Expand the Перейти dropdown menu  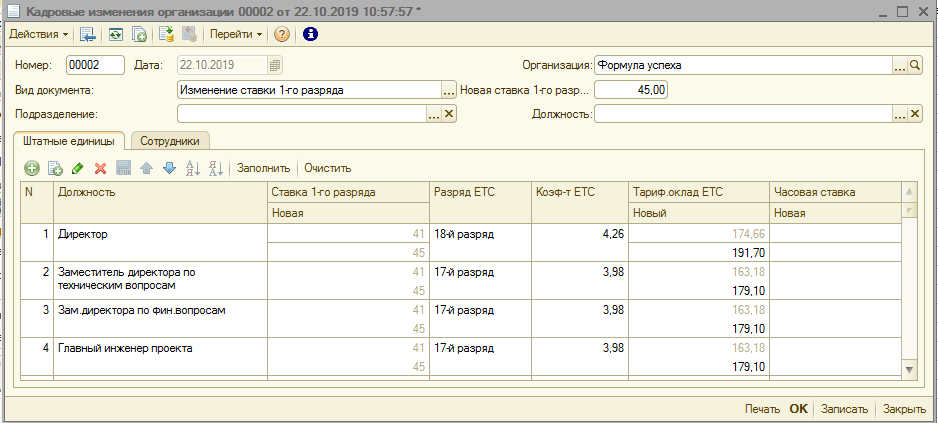pyautogui.click(x=236, y=34)
